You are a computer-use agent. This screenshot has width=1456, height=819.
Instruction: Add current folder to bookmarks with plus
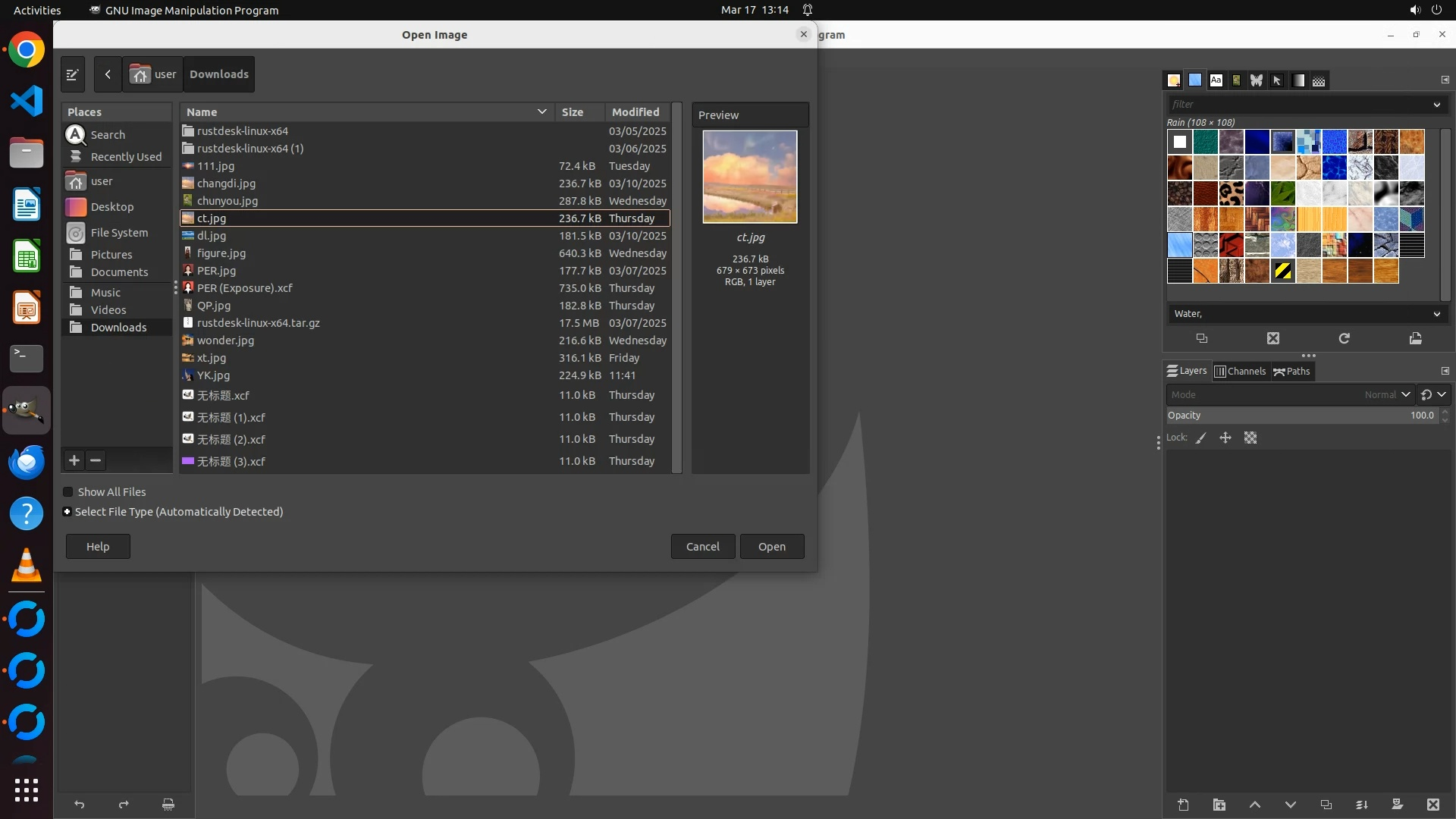pos(74,460)
